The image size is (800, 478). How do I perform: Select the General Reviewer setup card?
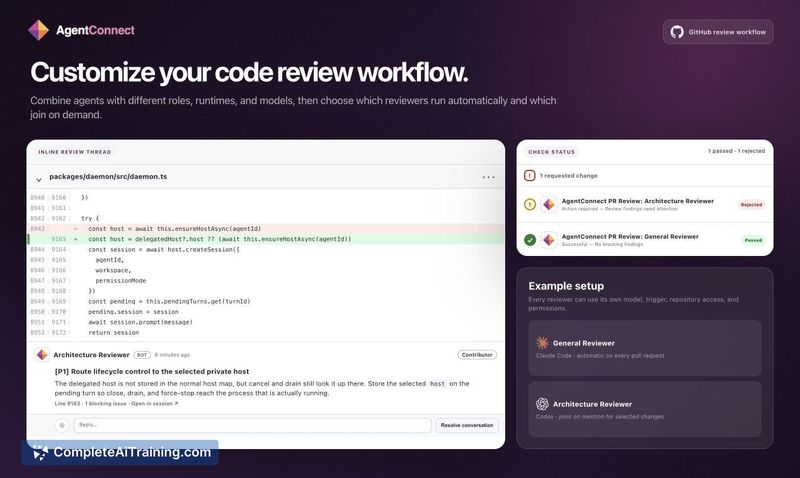coord(645,348)
